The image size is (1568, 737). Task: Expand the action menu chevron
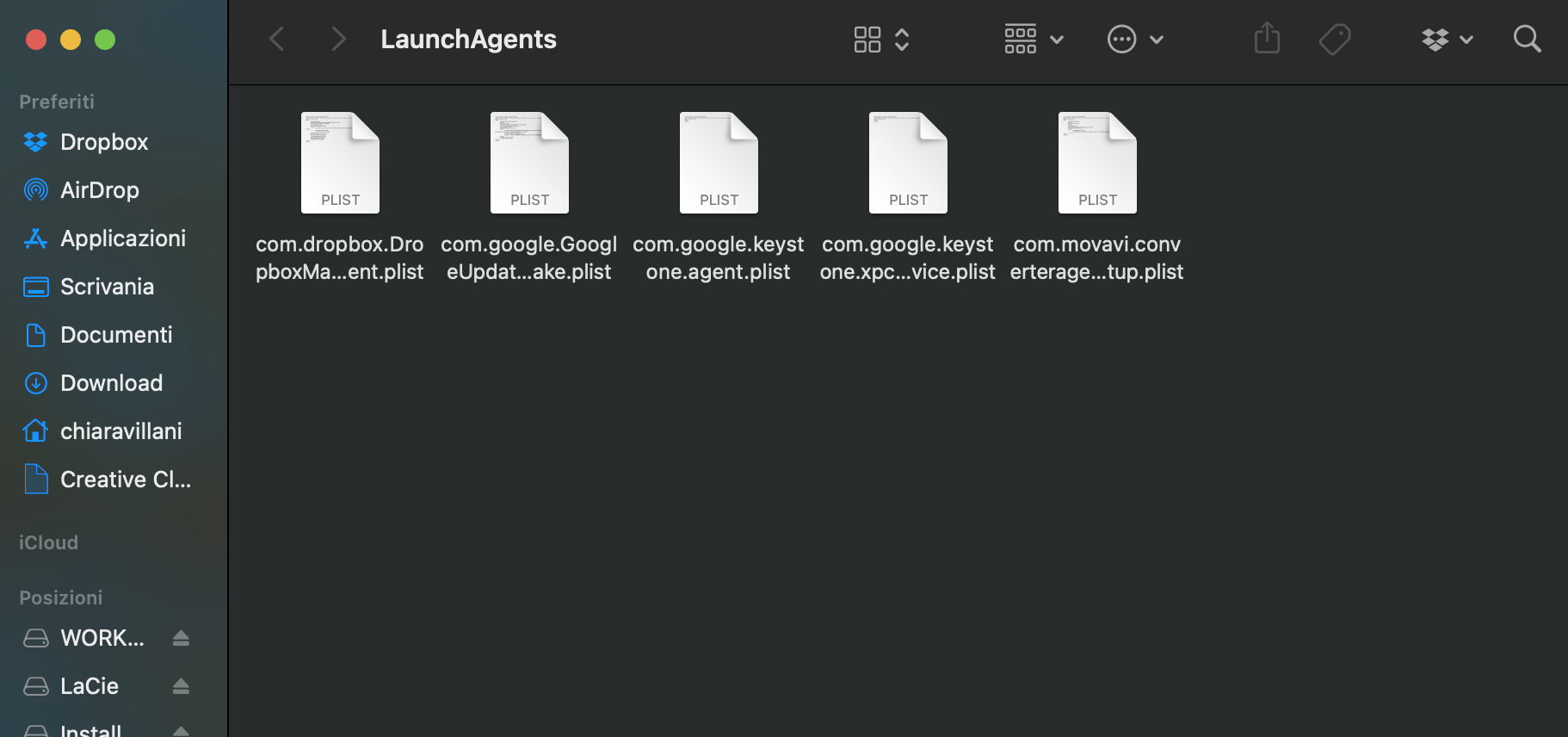pyautogui.click(x=1157, y=40)
